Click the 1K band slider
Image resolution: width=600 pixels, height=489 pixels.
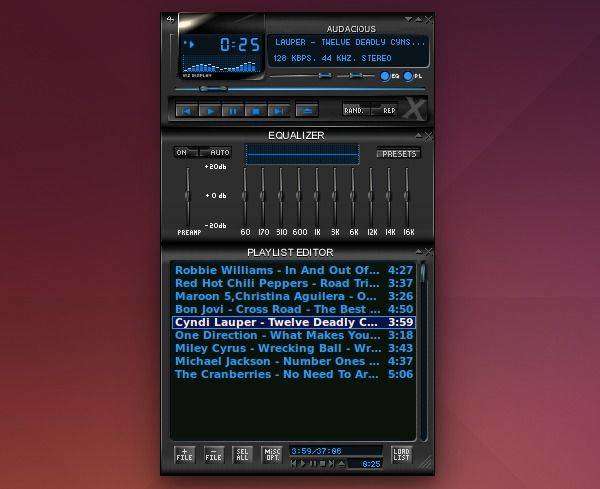[317, 197]
